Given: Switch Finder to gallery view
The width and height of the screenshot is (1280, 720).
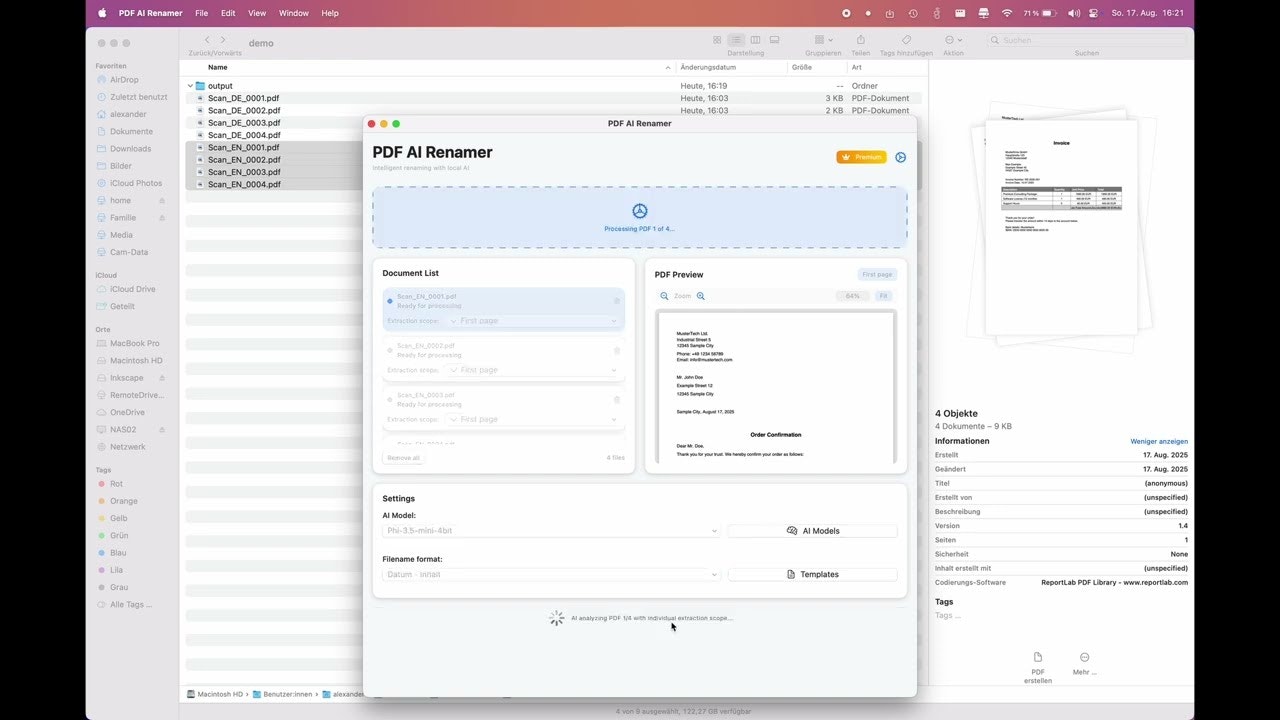Looking at the screenshot, I should click(x=774, y=40).
